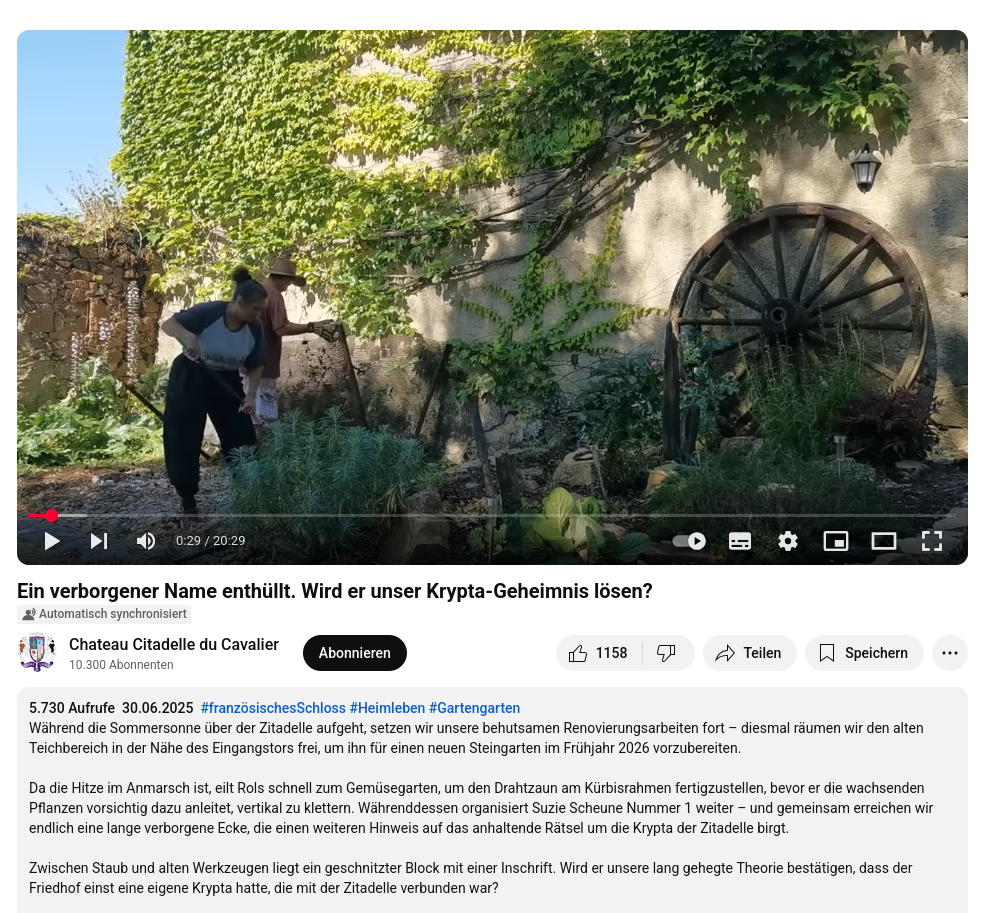Play the video
Screen dimensions: 986x913
(52, 541)
